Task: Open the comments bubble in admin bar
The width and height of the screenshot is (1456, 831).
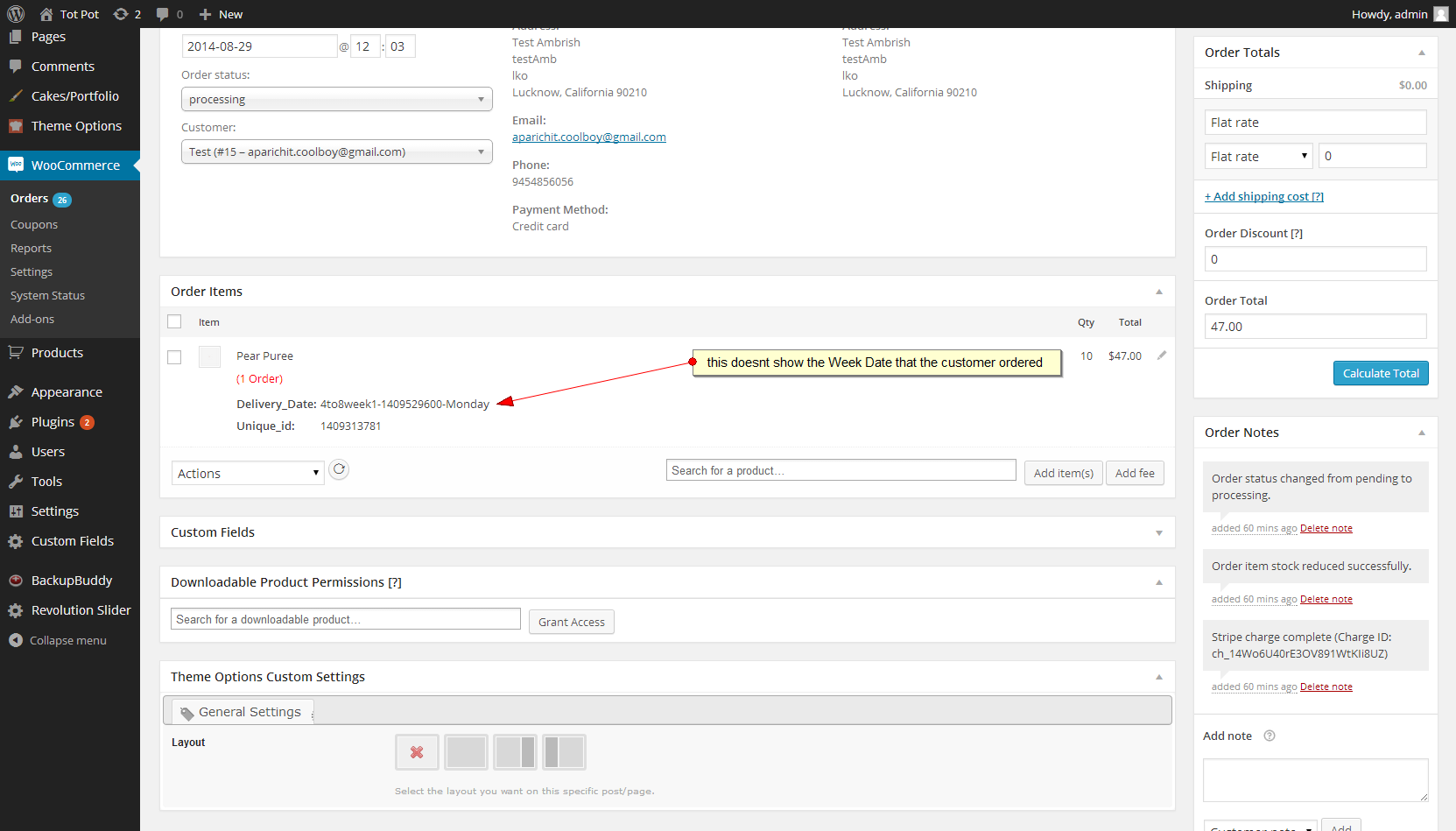Action: pyautogui.click(x=164, y=14)
